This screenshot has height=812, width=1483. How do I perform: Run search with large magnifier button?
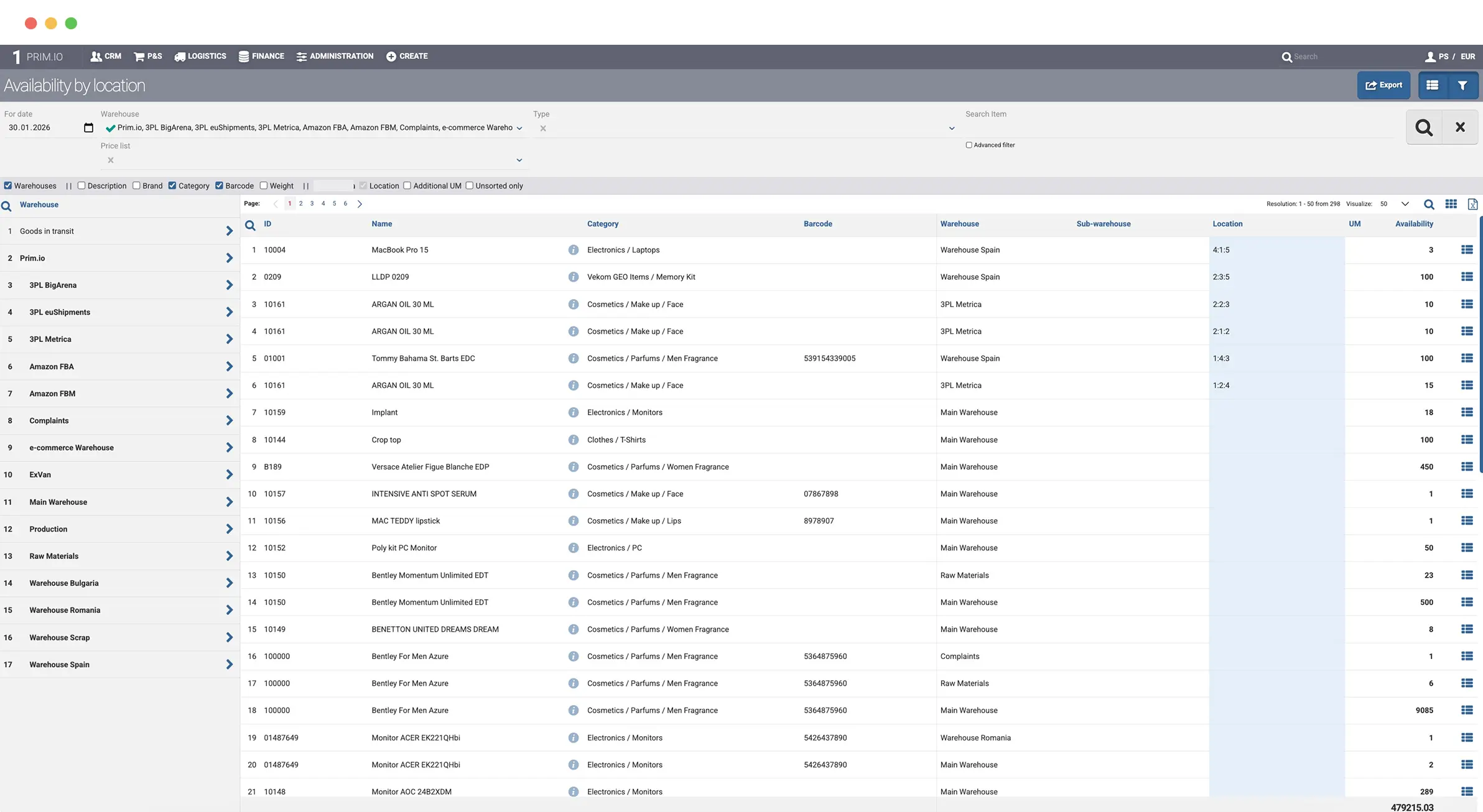pos(1424,127)
